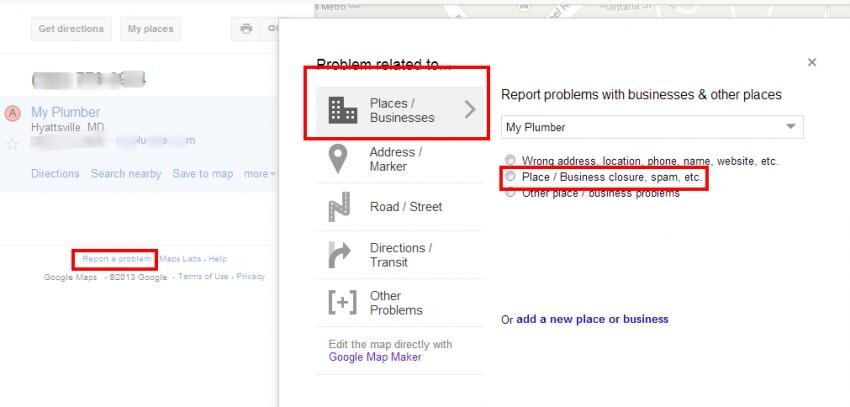Choose the Road / Street category label
The width and height of the screenshot is (850, 407).
click(406, 206)
